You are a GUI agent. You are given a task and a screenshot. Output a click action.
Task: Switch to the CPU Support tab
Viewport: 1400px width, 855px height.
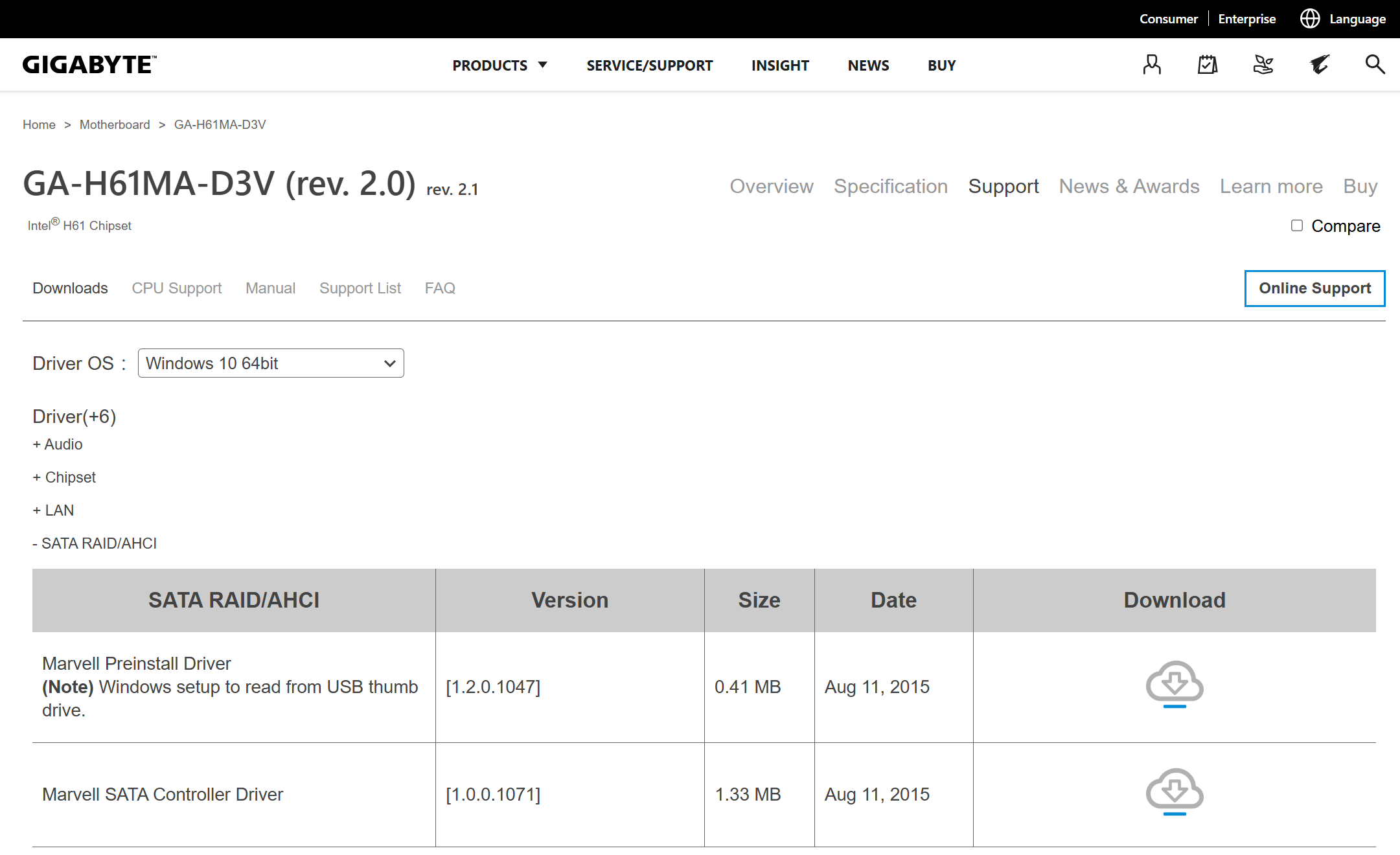176,288
